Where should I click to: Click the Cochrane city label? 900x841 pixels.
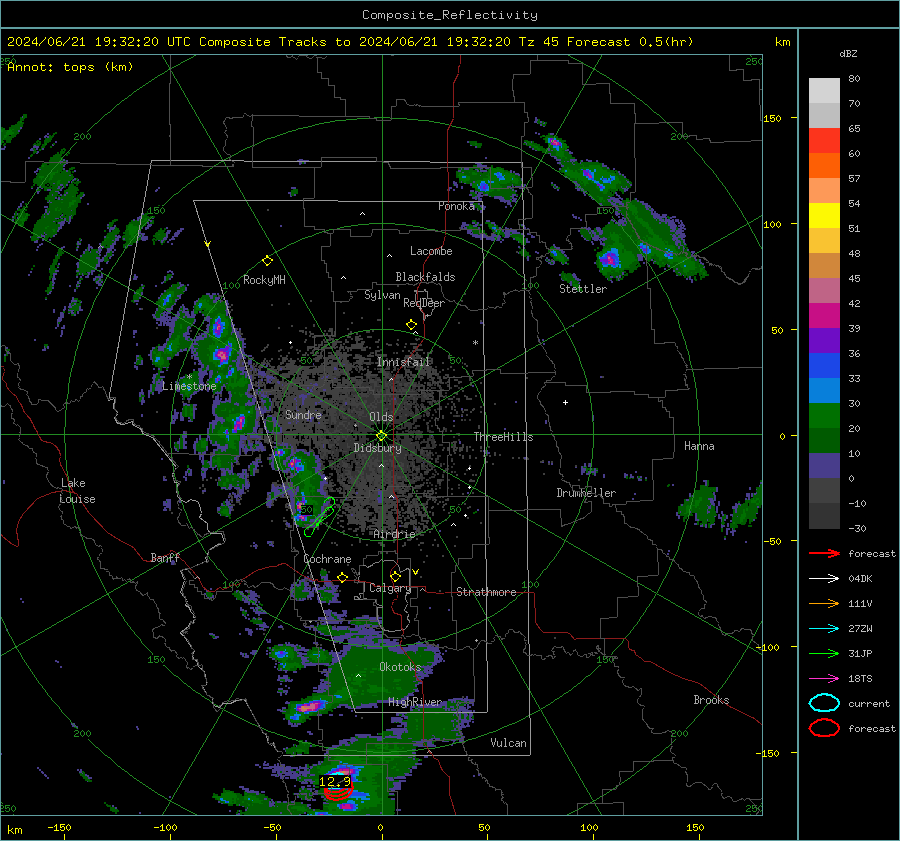[327, 559]
